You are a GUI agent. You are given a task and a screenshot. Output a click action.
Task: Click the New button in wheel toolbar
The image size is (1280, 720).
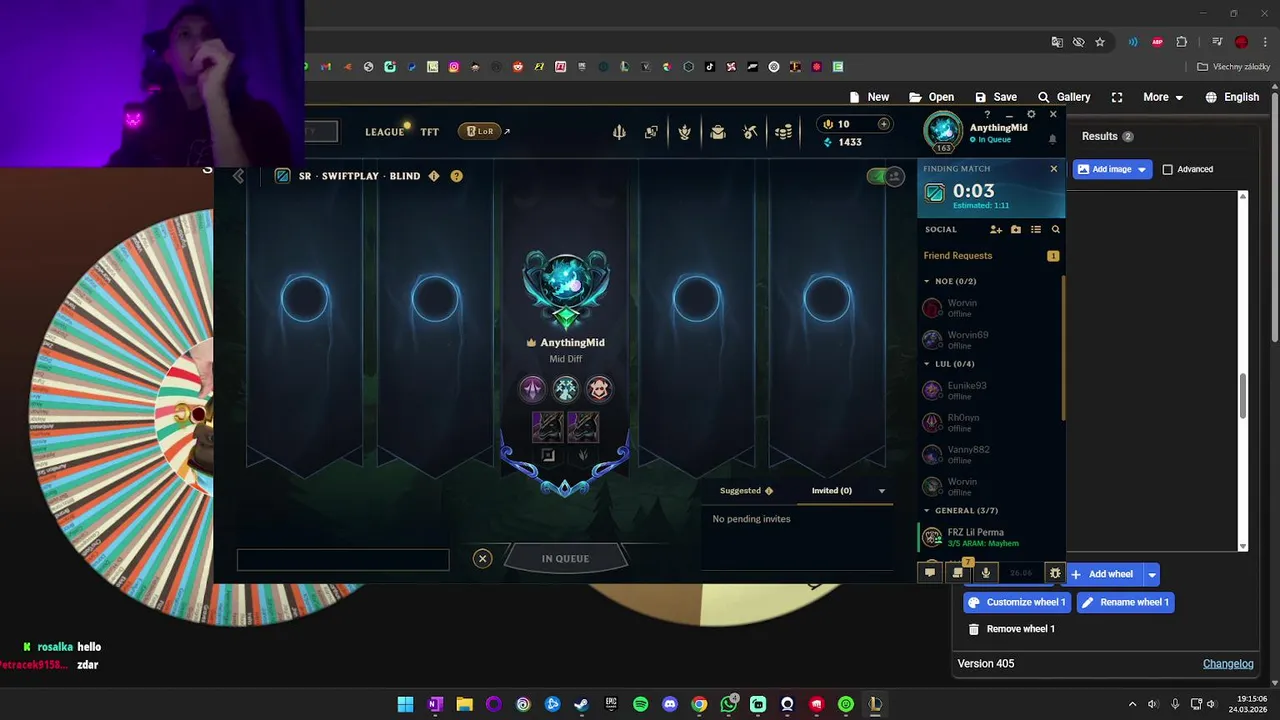[x=869, y=97]
